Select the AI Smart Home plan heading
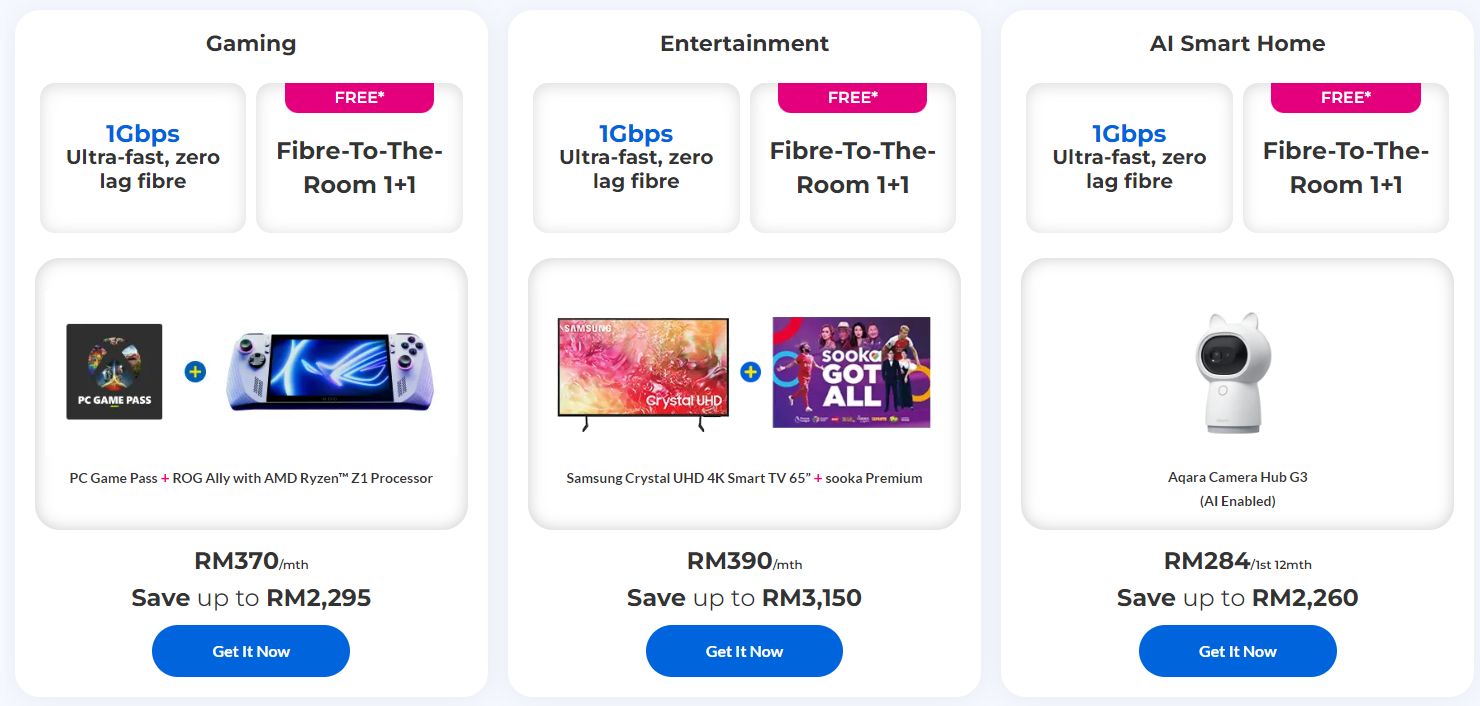The image size is (1480, 706). [x=1237, y=44]
